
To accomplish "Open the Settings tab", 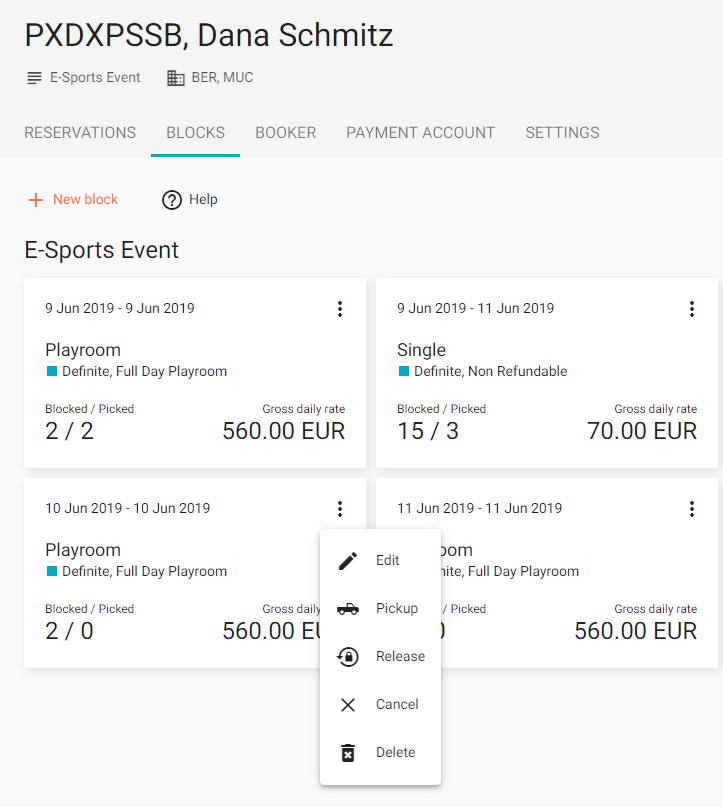I will pos(562,133).
